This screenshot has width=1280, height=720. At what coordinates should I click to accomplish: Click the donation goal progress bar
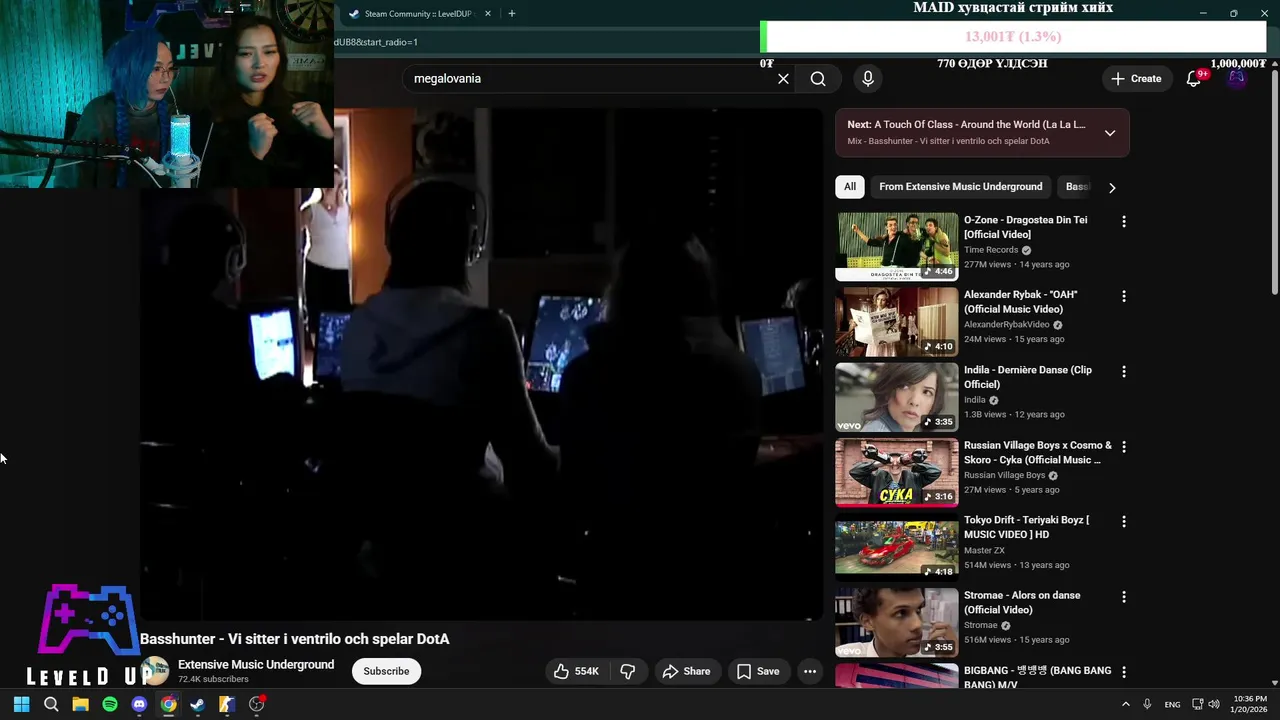[x=1013, y=37]
